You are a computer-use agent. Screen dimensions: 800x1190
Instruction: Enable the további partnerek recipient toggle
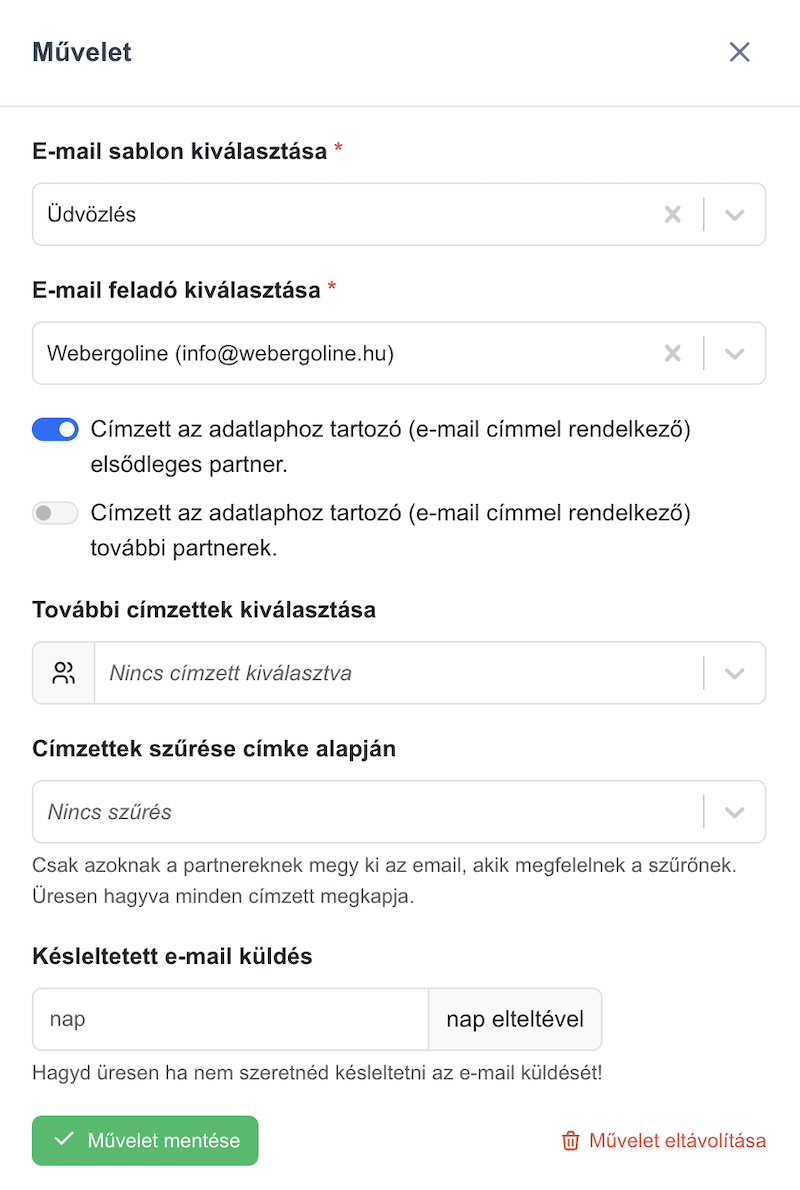(x=55, y=513)
